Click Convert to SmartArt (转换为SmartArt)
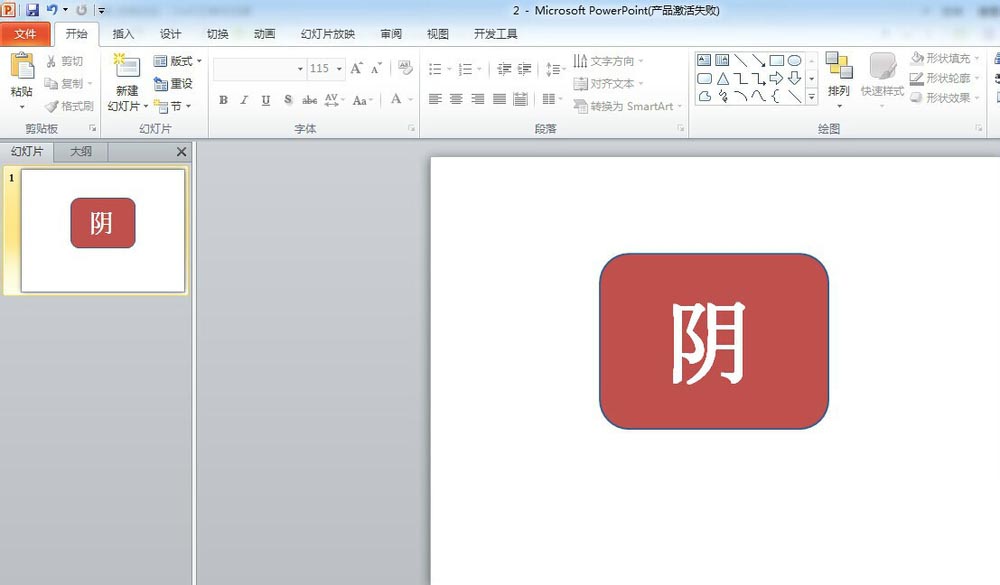Viewport: 1000px width, 585px height. point(627,106)
